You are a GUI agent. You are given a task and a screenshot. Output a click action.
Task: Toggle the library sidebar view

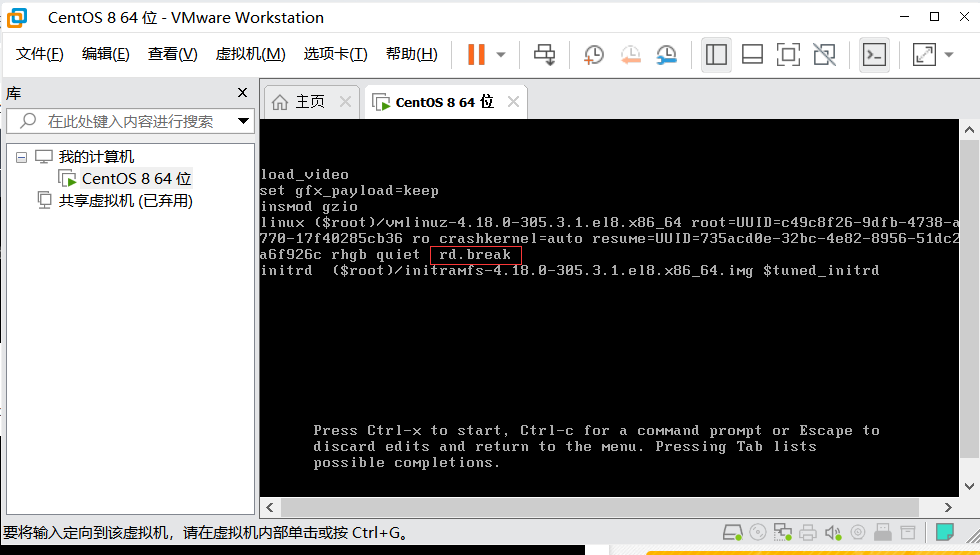point(716,54)
